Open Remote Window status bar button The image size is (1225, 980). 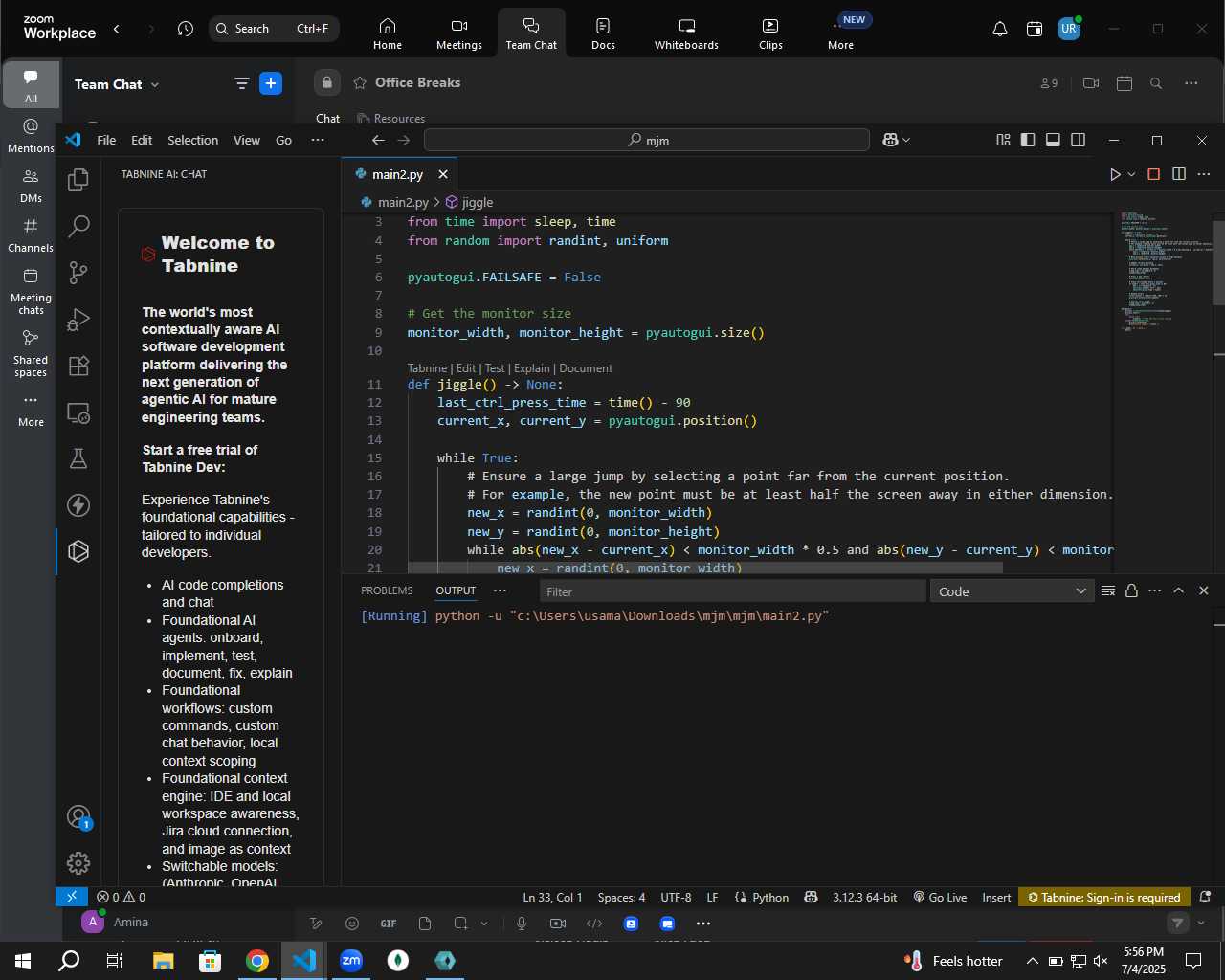pos(72,897)
